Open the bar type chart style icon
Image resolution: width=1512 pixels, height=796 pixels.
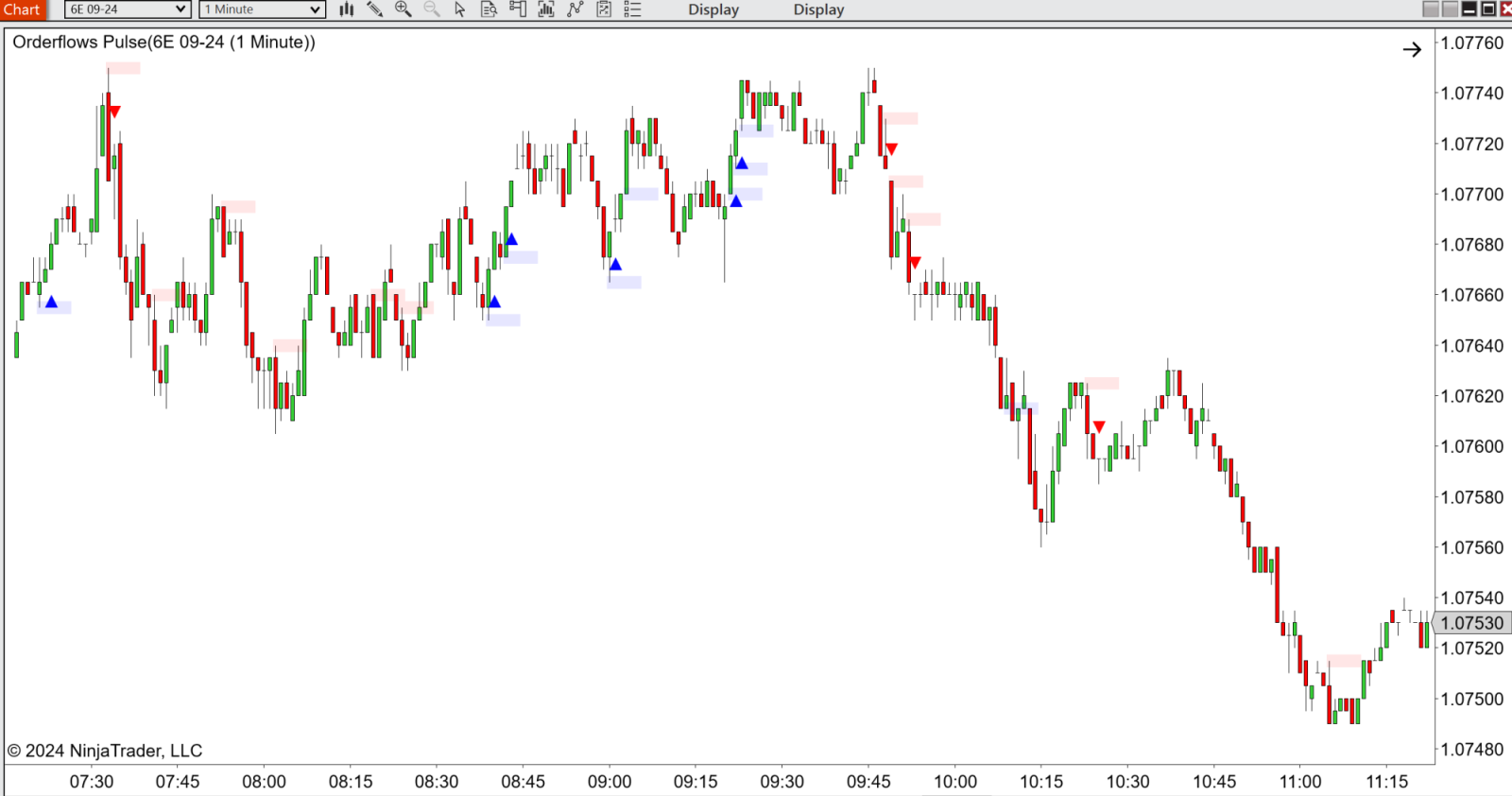pyautogui.click(x=347, y=9)
